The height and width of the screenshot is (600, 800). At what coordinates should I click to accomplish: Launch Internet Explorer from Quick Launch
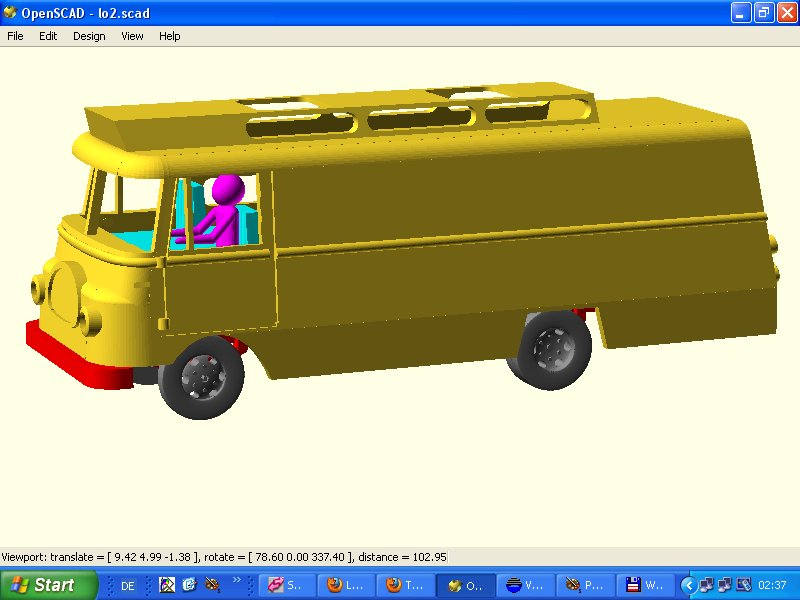tap(189, 586)
